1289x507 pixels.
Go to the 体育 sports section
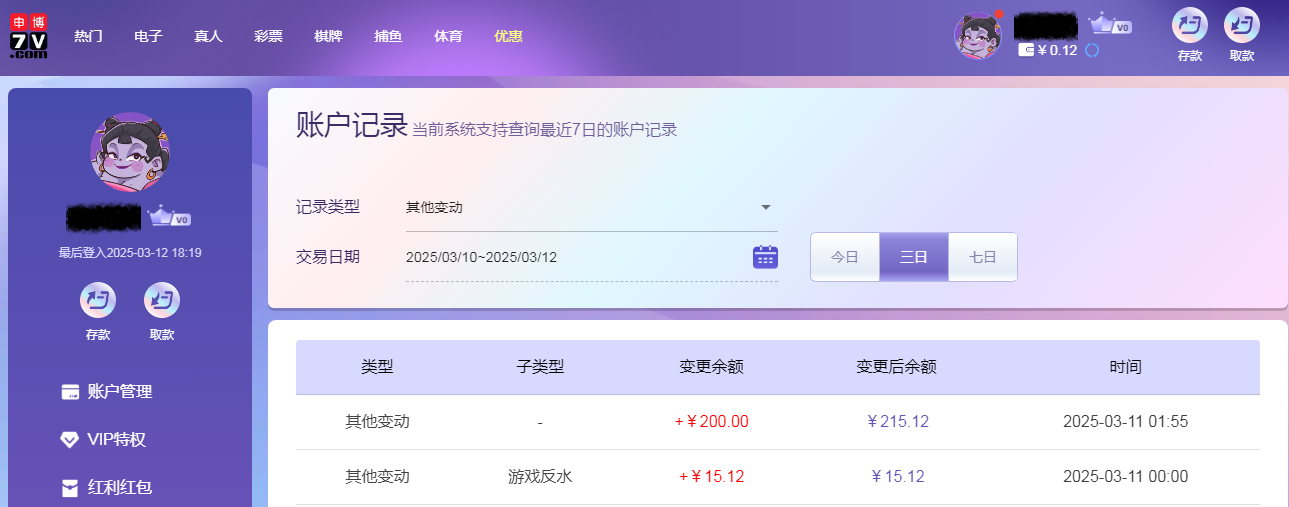tap(448, 36)
